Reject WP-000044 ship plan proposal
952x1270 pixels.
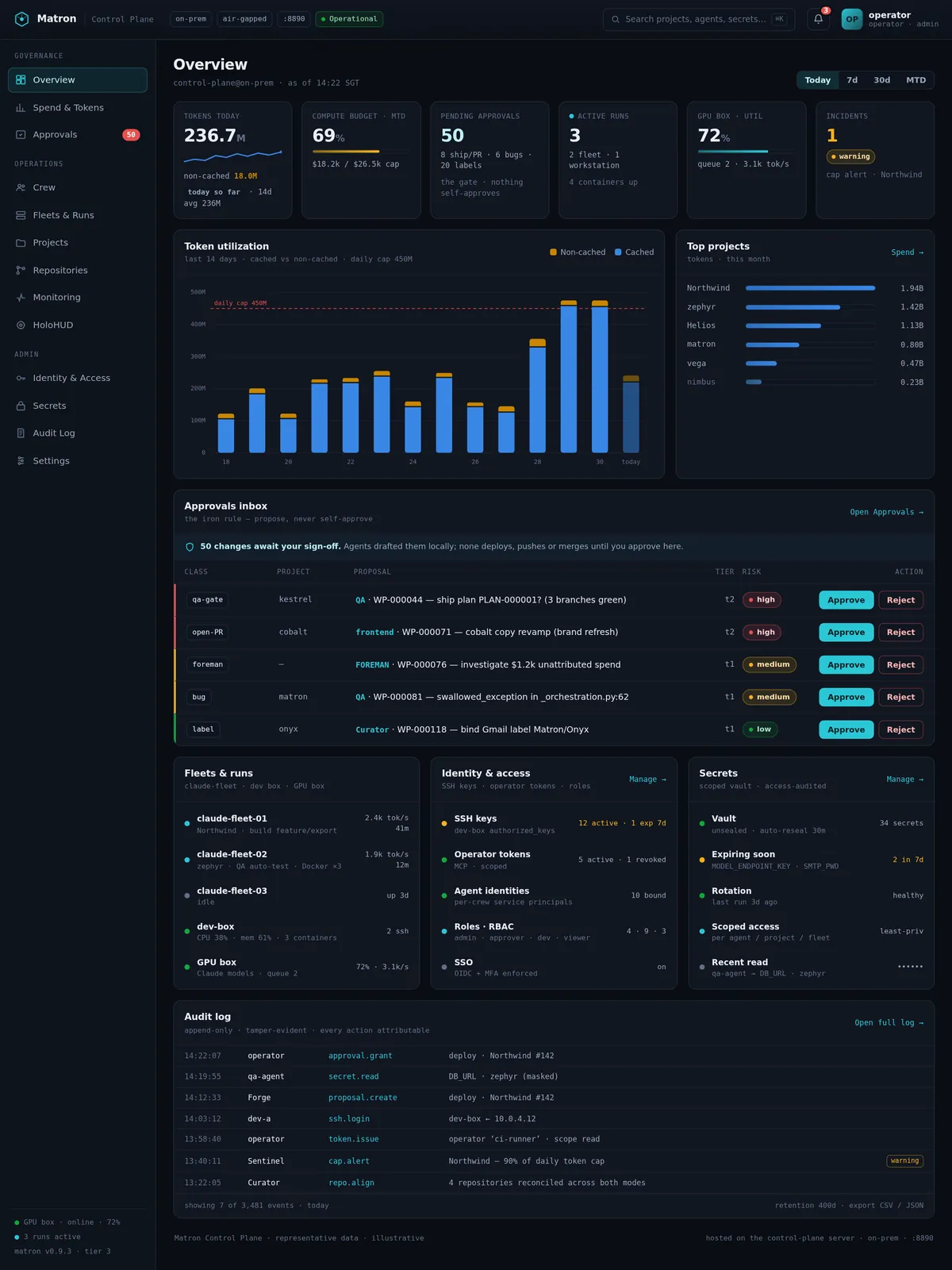900,600
